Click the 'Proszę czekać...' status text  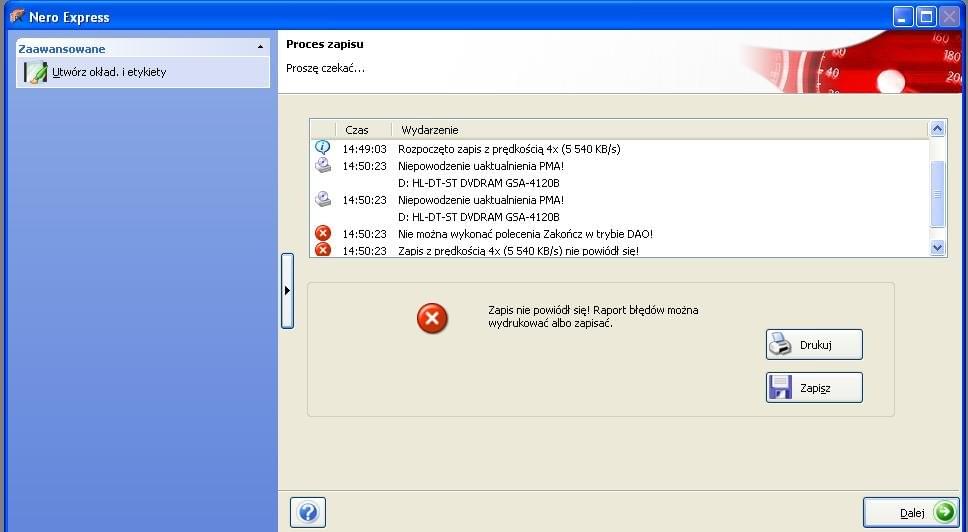click(325, 69)
